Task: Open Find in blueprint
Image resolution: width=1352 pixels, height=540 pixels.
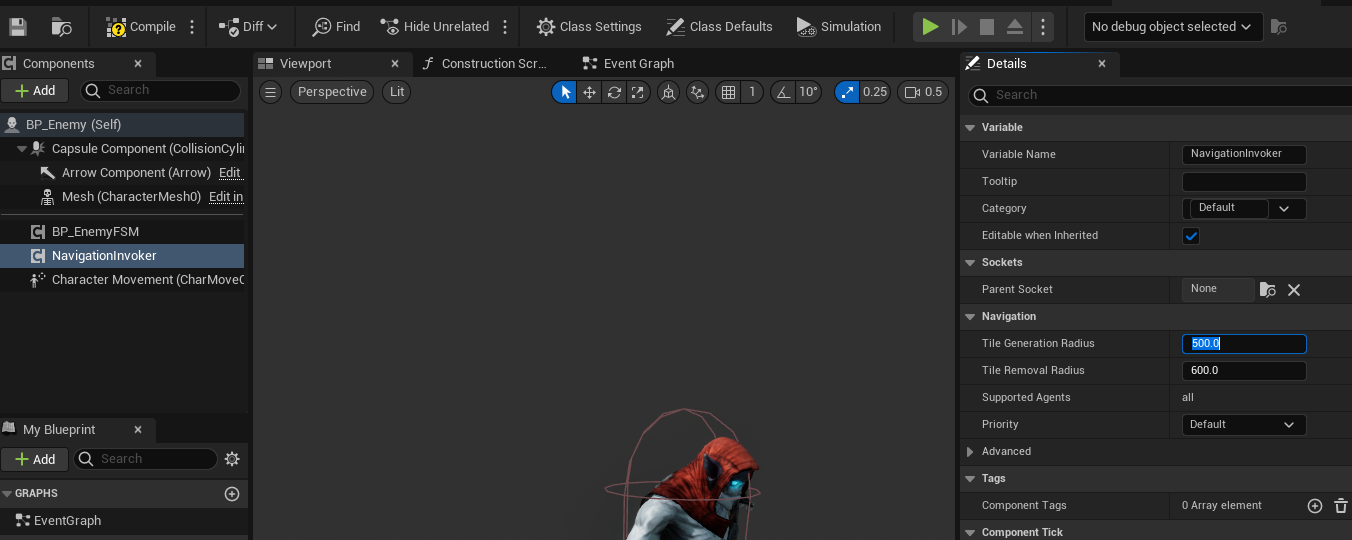Action: click(x=336, y=27)
